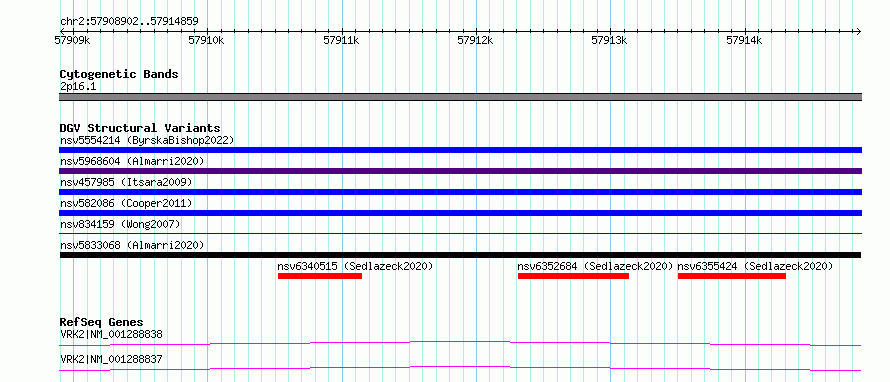Open the nsv6352684 (Sedlazeck2020) label

point(595,266)
